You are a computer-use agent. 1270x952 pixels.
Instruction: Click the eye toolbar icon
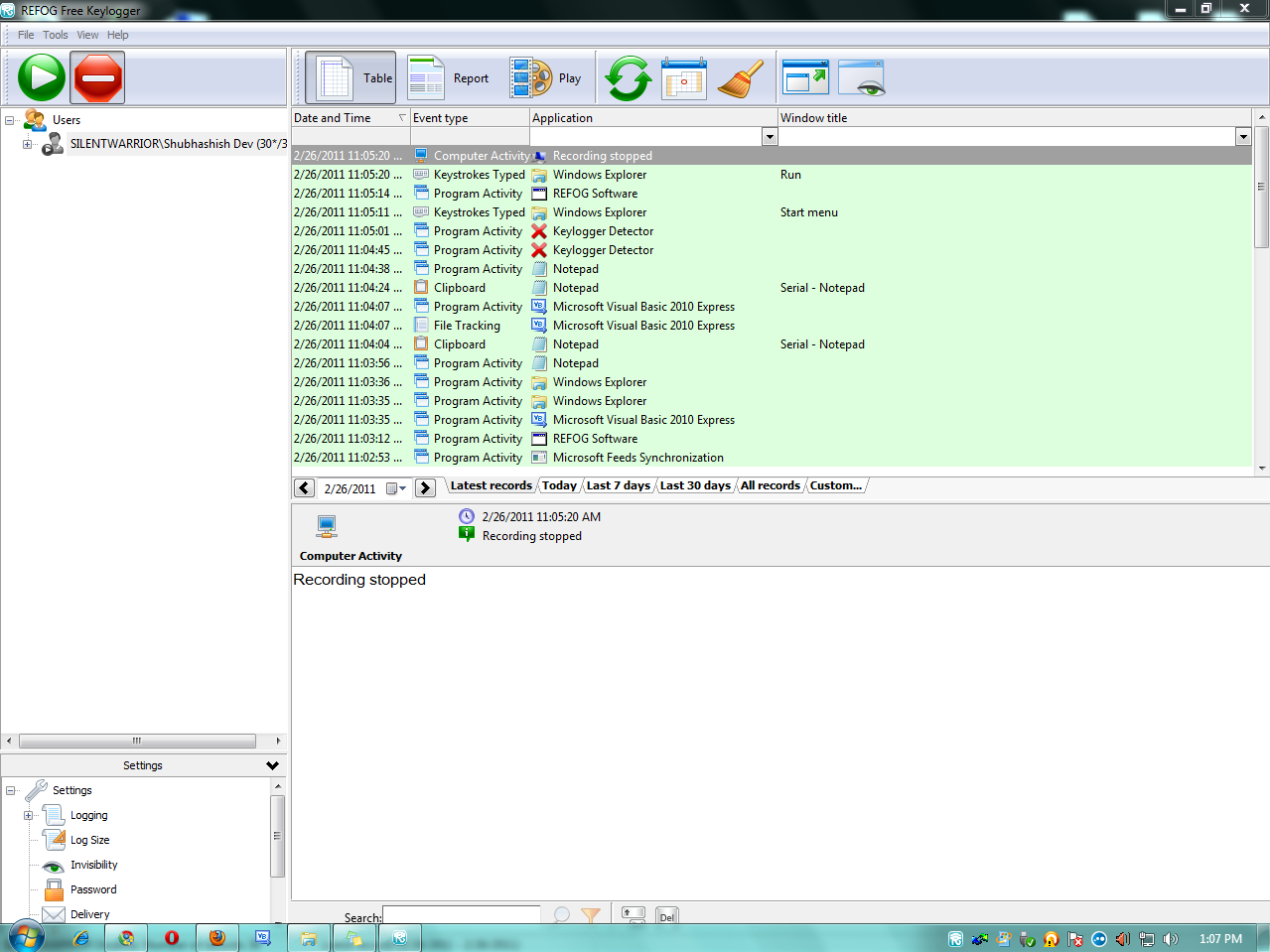click(862, 77)
